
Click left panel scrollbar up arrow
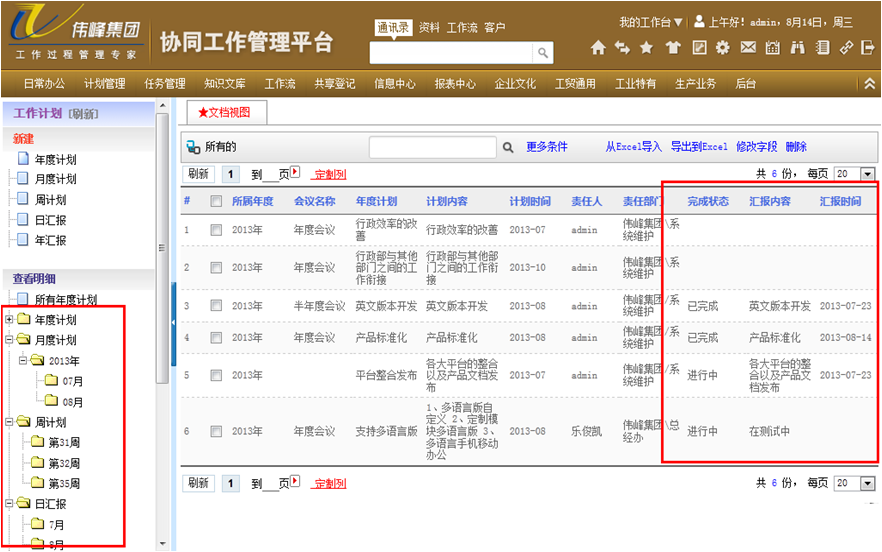pyautogui.click(x=163, y=106)
